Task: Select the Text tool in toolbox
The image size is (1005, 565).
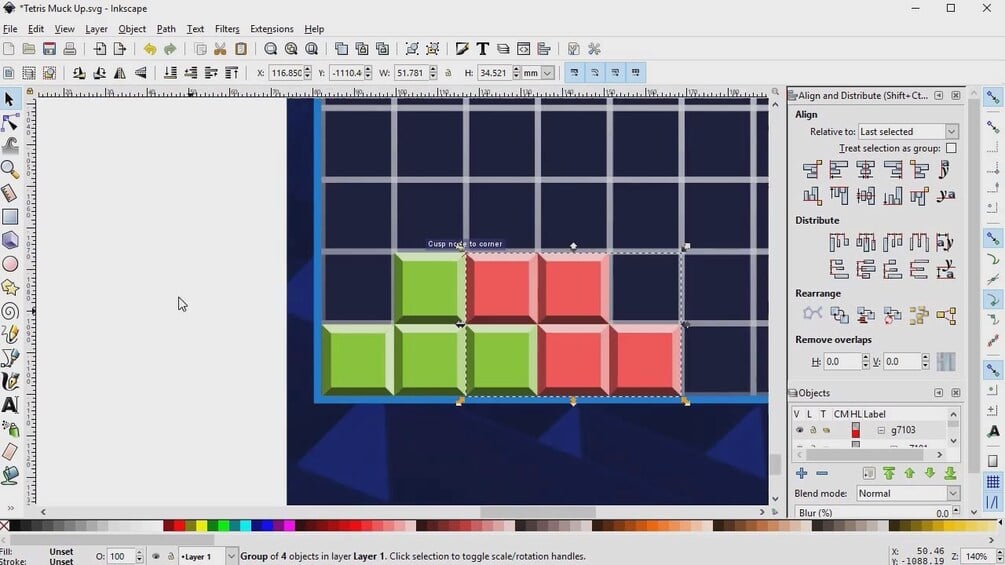Action: pos(10,404)
